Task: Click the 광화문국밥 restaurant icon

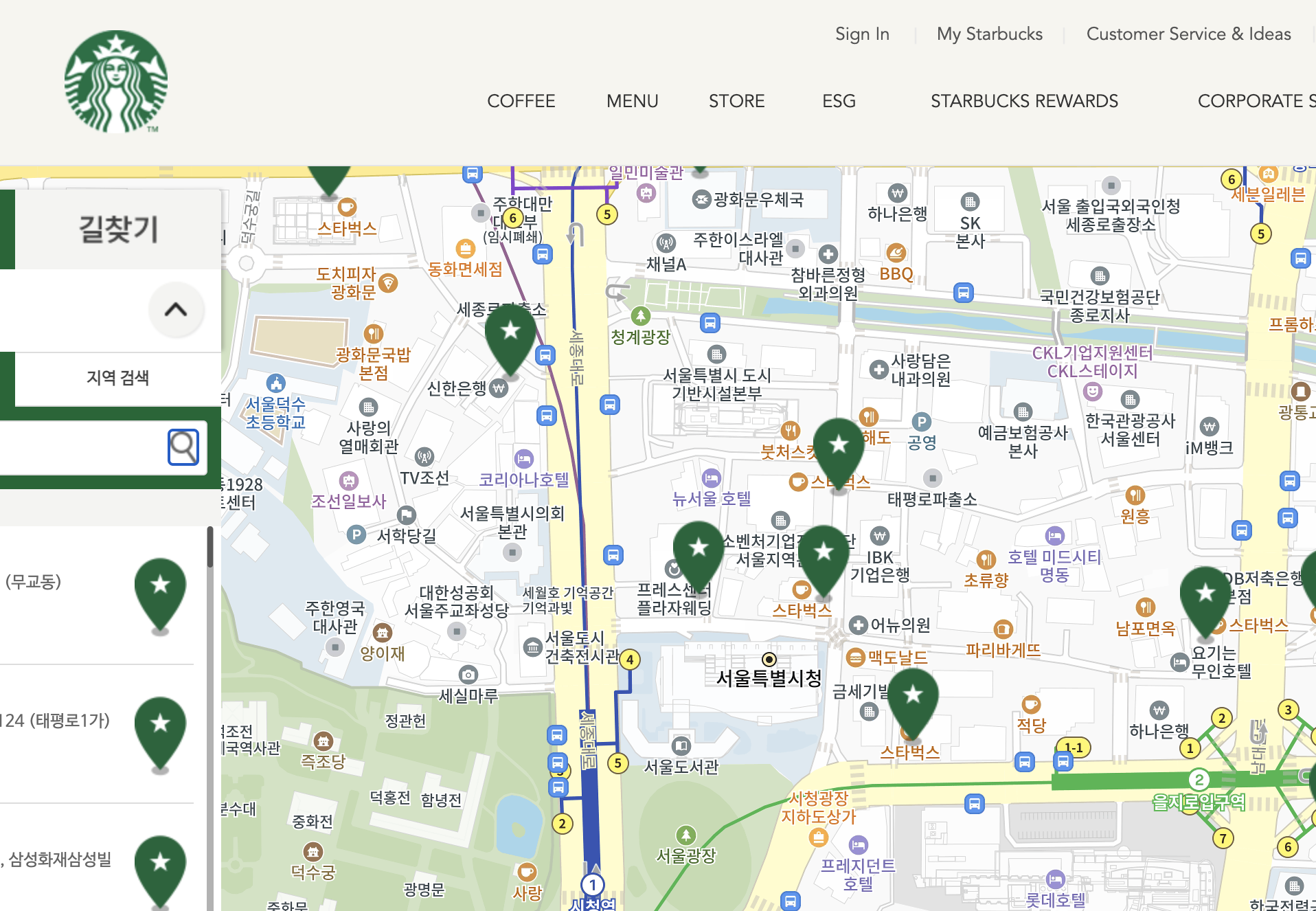Action: point(373,333)
